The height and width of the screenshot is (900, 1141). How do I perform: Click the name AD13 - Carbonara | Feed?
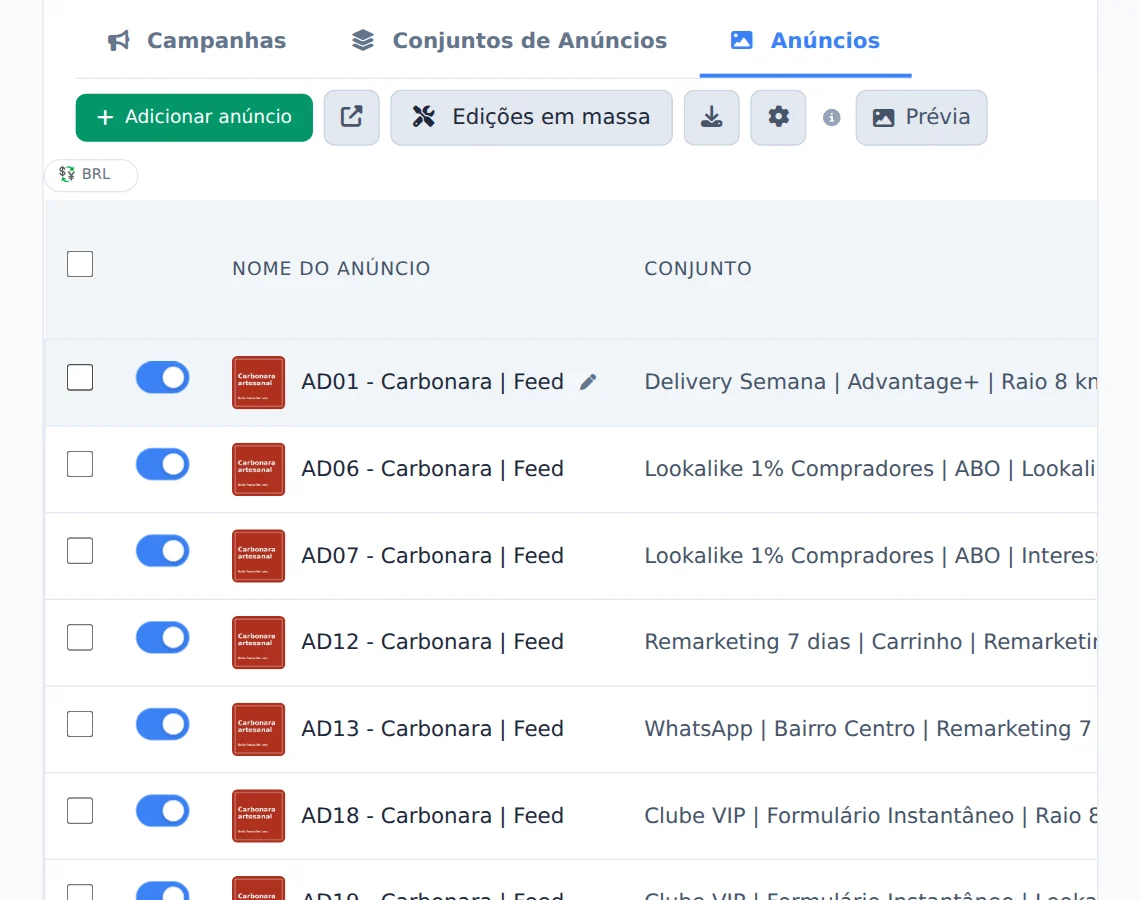click(432, 729)
